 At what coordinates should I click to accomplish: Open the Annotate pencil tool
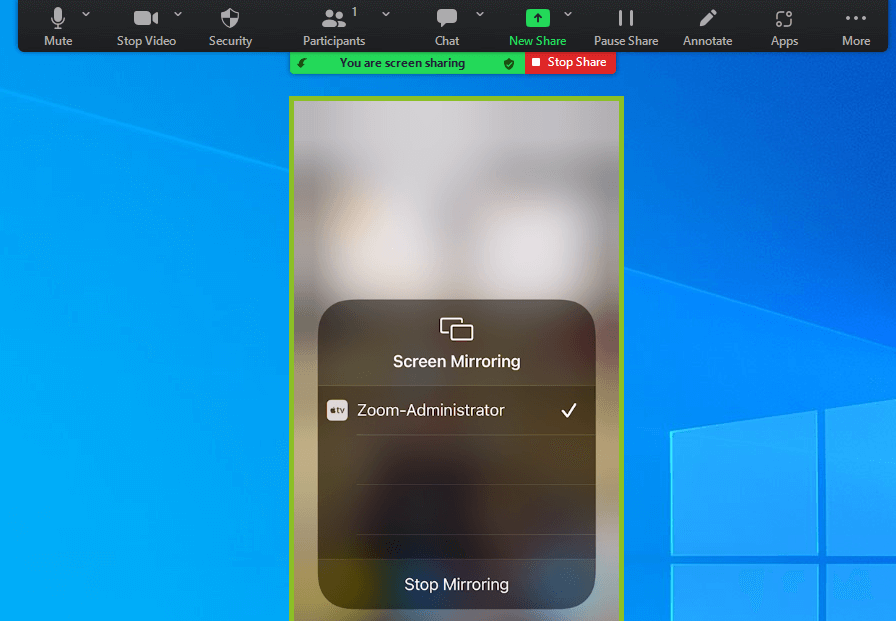[707, 26]
